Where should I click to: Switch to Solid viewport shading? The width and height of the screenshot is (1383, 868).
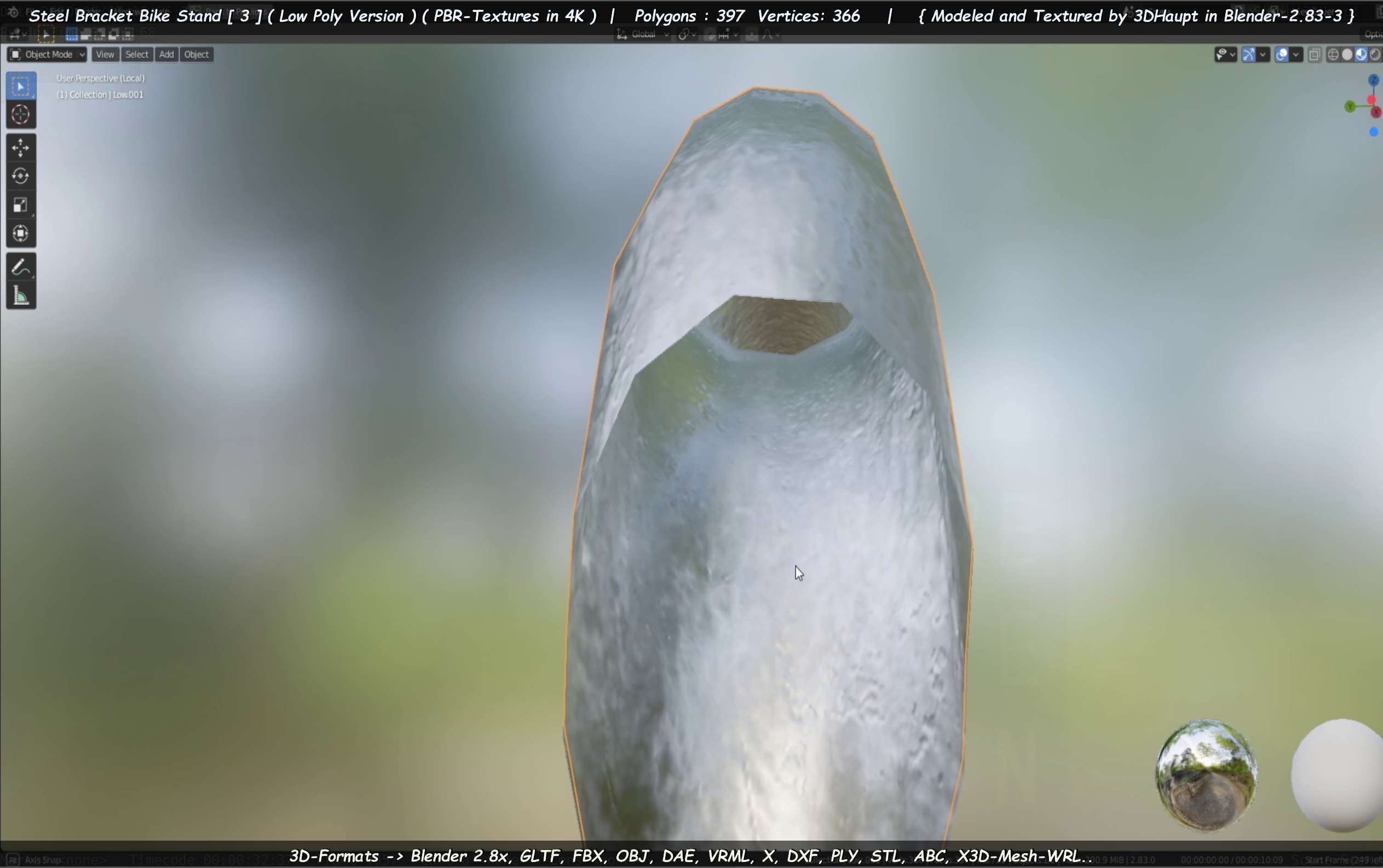point(1347,55)
